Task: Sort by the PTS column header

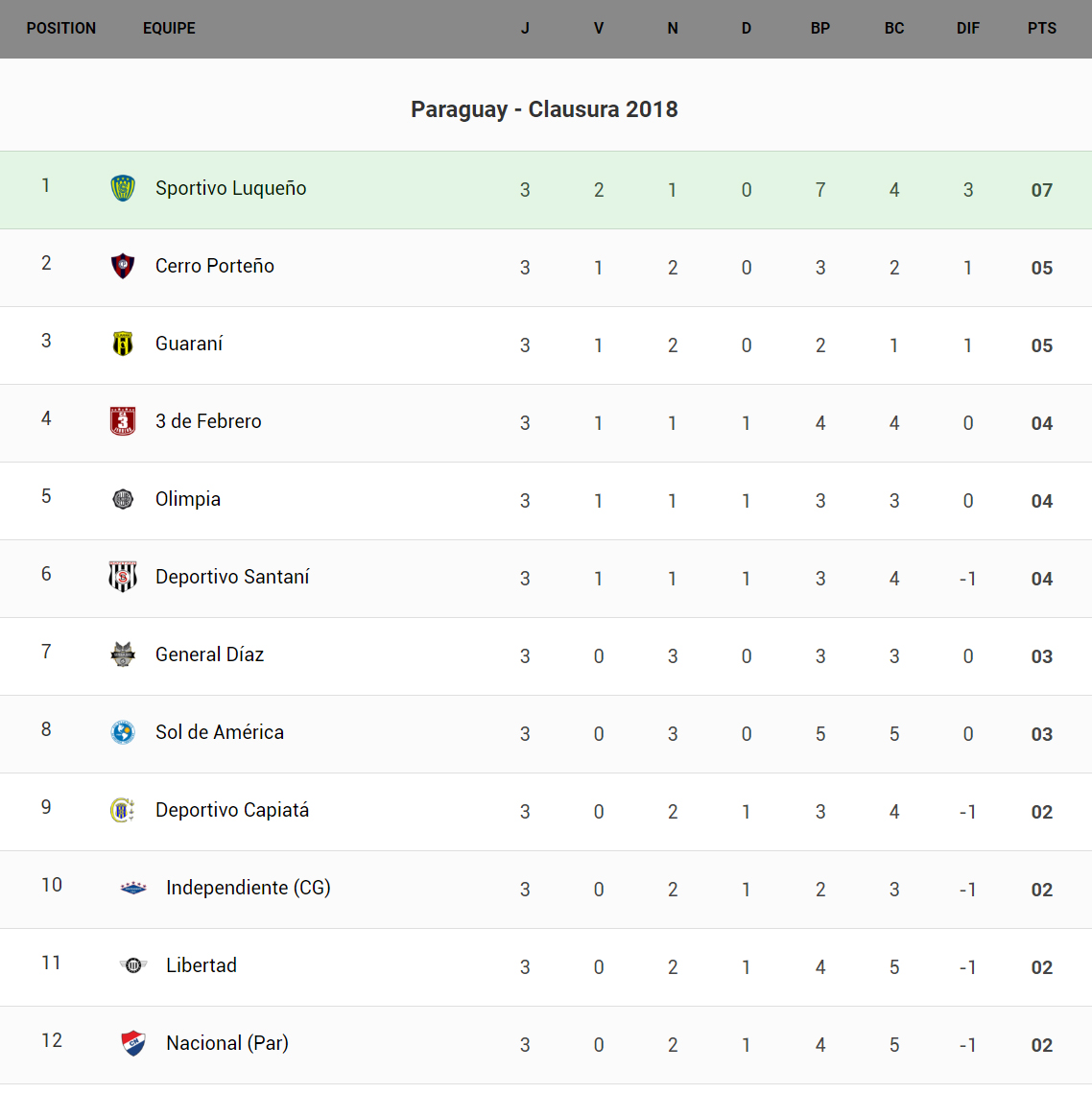Action: click(1041, 29)
